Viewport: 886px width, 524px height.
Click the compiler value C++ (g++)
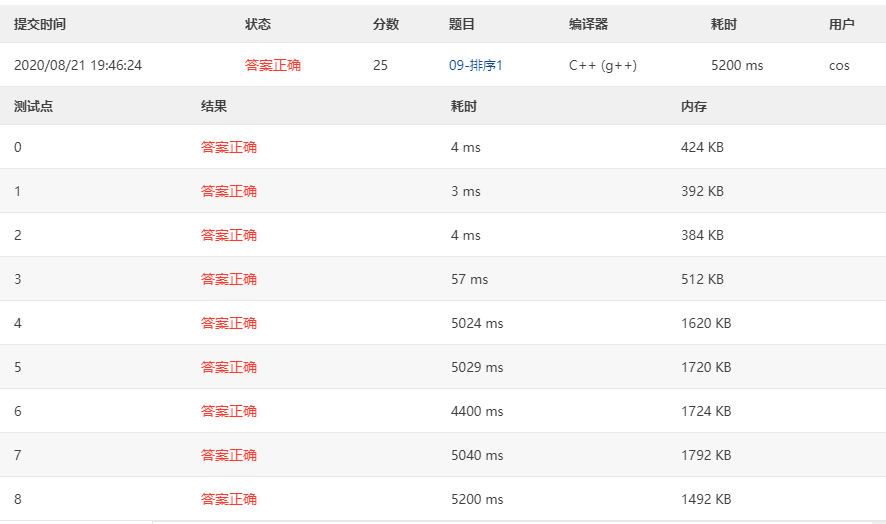point(603,66)
